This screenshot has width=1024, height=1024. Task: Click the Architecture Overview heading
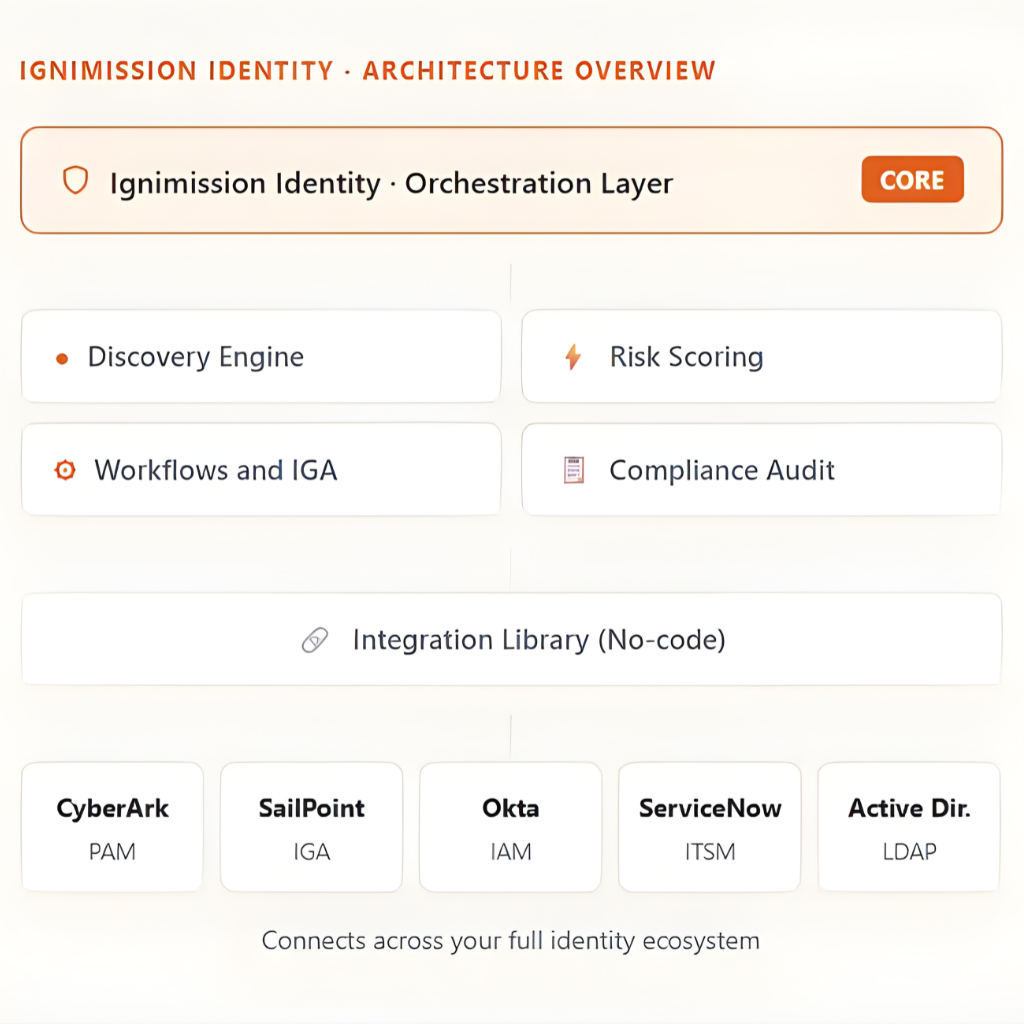tap(368, 71)
